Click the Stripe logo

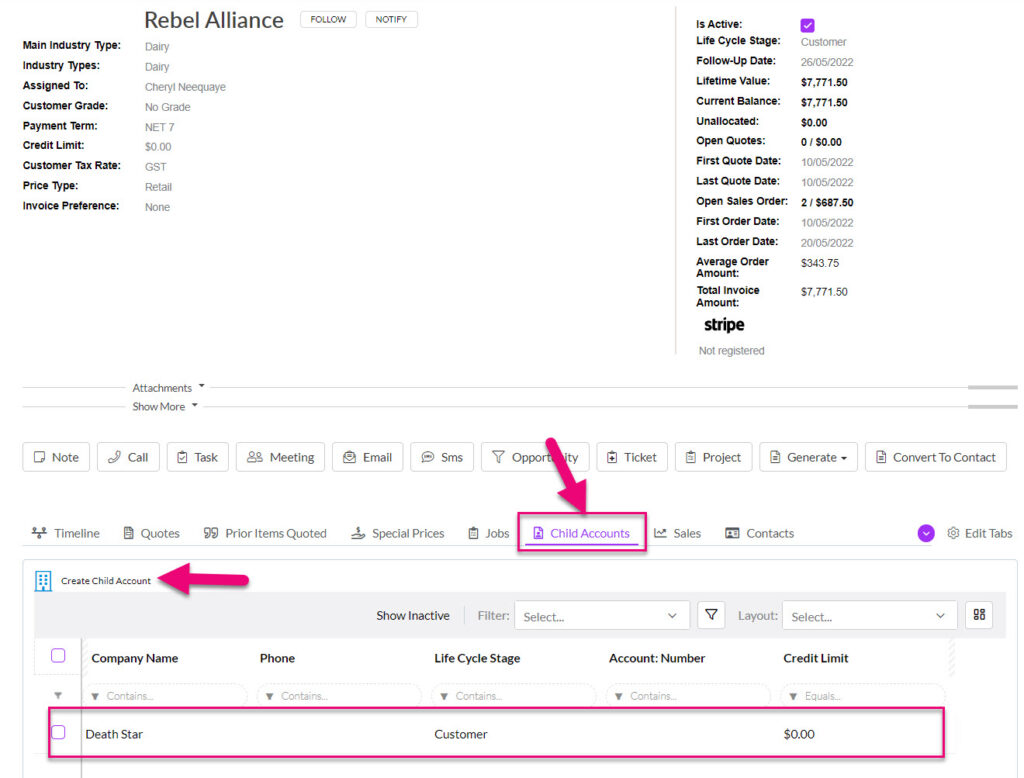(x=724, y=325)
